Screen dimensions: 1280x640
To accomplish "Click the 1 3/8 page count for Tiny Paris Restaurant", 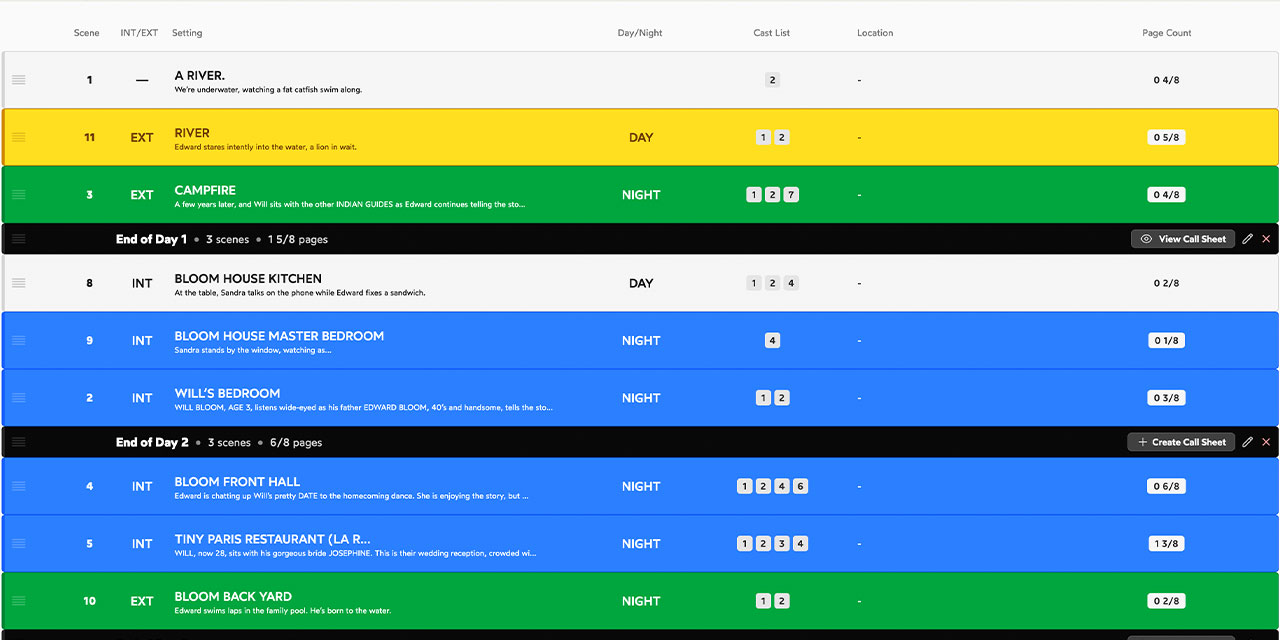I will coord(1166,544).
